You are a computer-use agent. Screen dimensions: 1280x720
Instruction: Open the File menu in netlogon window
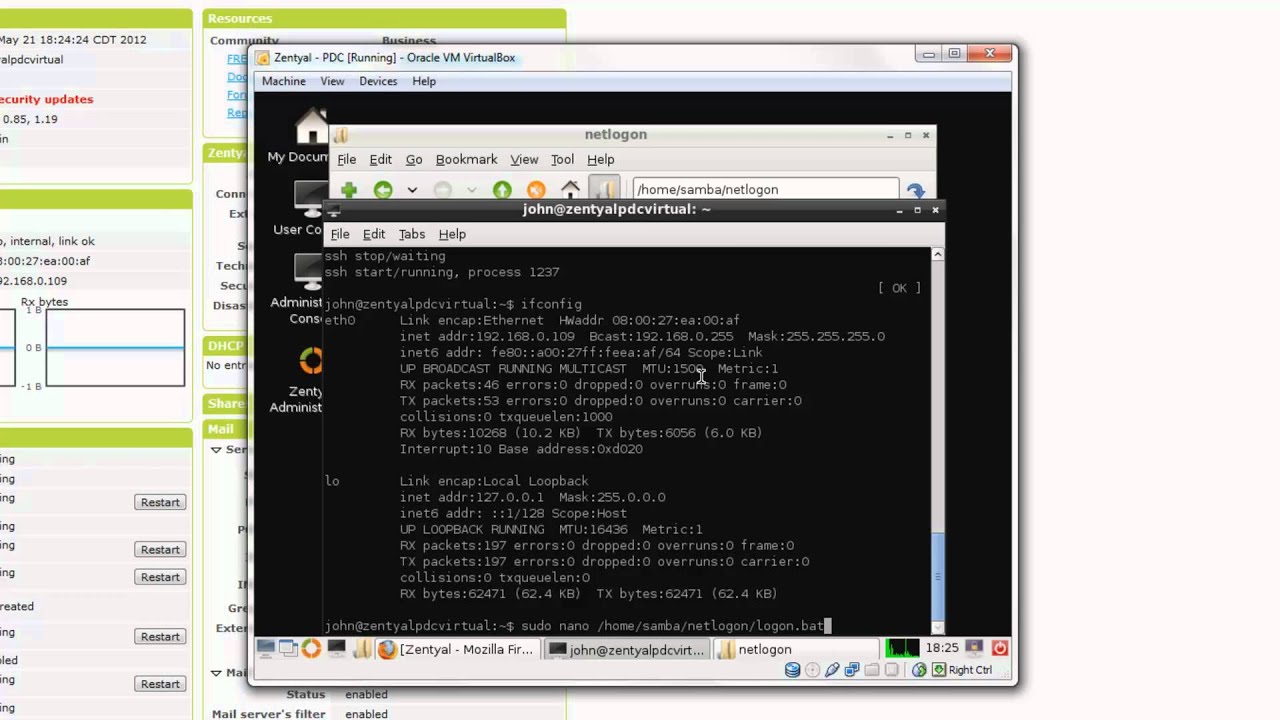(347, 159)
